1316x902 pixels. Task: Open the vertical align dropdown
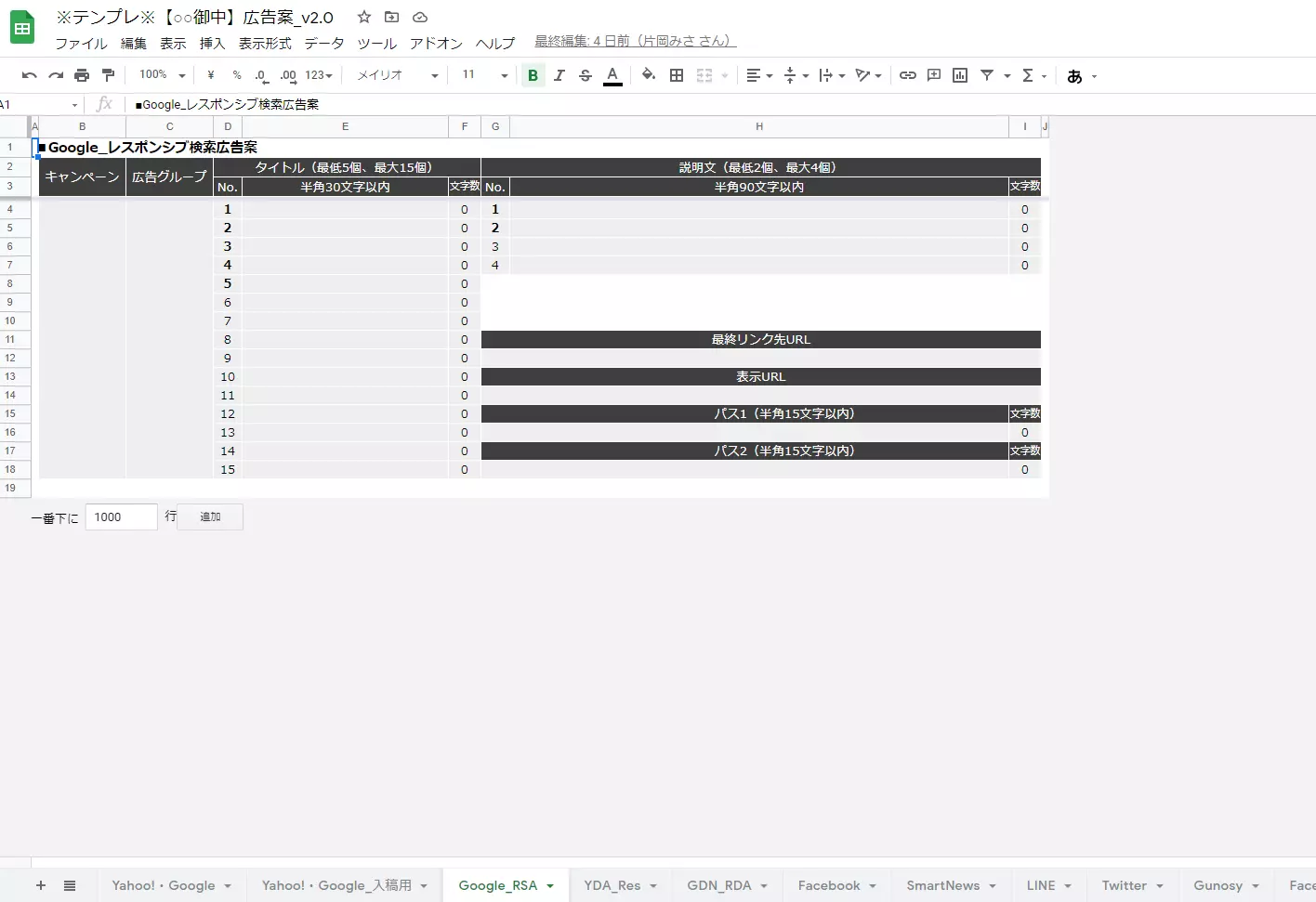click(796, 75)
